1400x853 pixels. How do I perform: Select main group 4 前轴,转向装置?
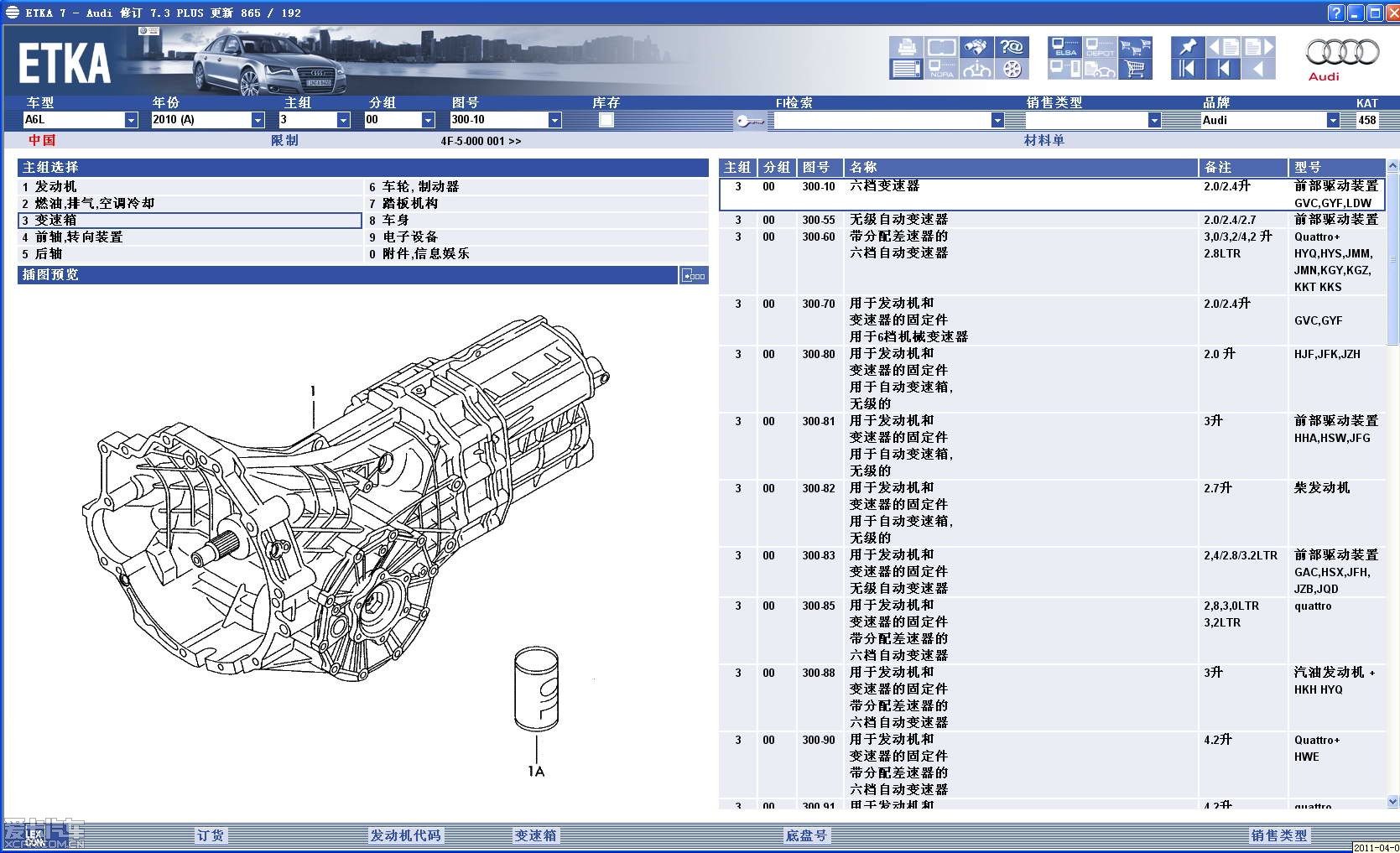[x=190, y=237]
